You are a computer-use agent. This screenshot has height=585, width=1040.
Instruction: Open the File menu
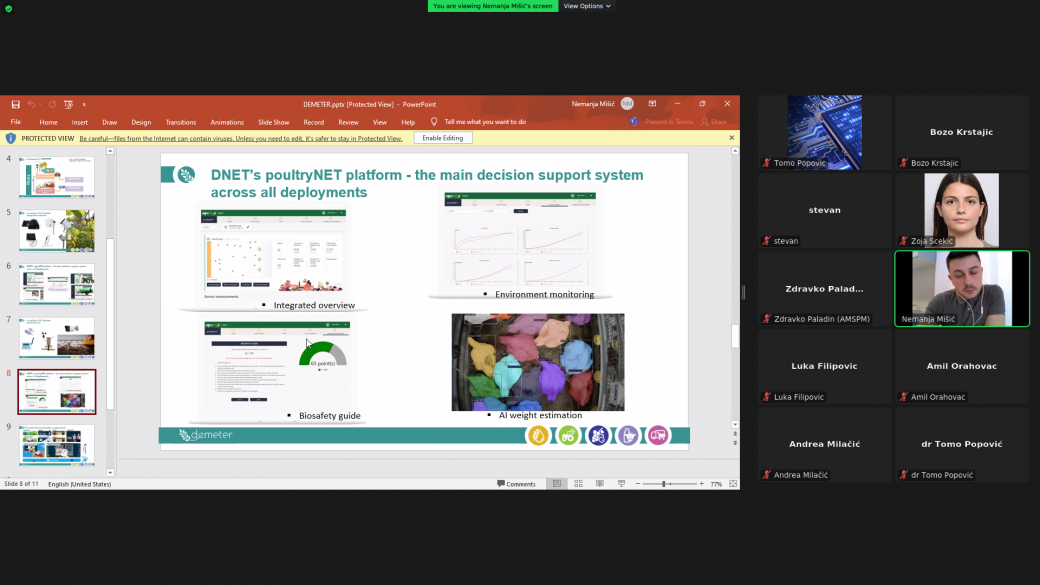16,122
